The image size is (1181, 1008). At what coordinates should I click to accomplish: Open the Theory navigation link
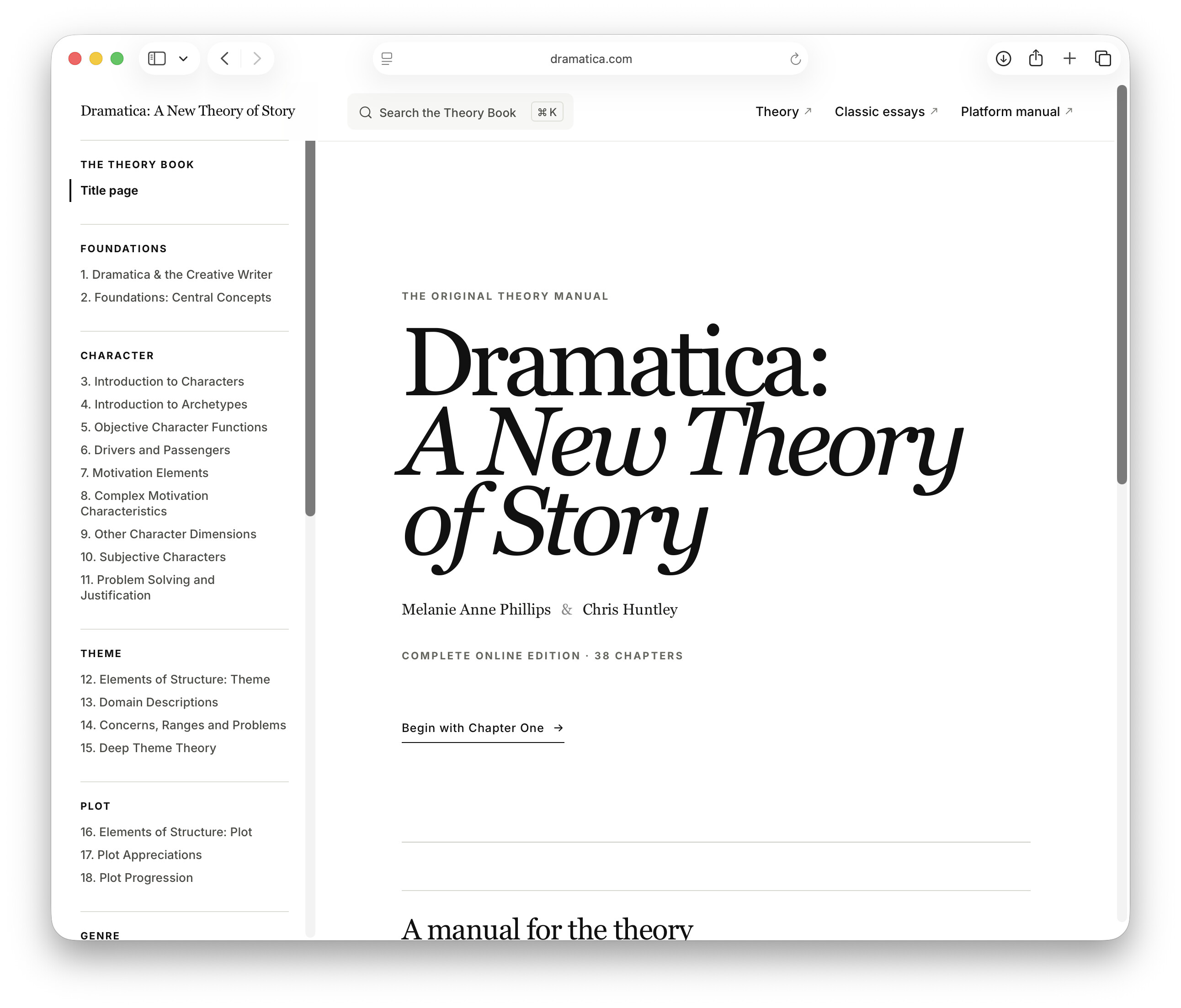783,111
